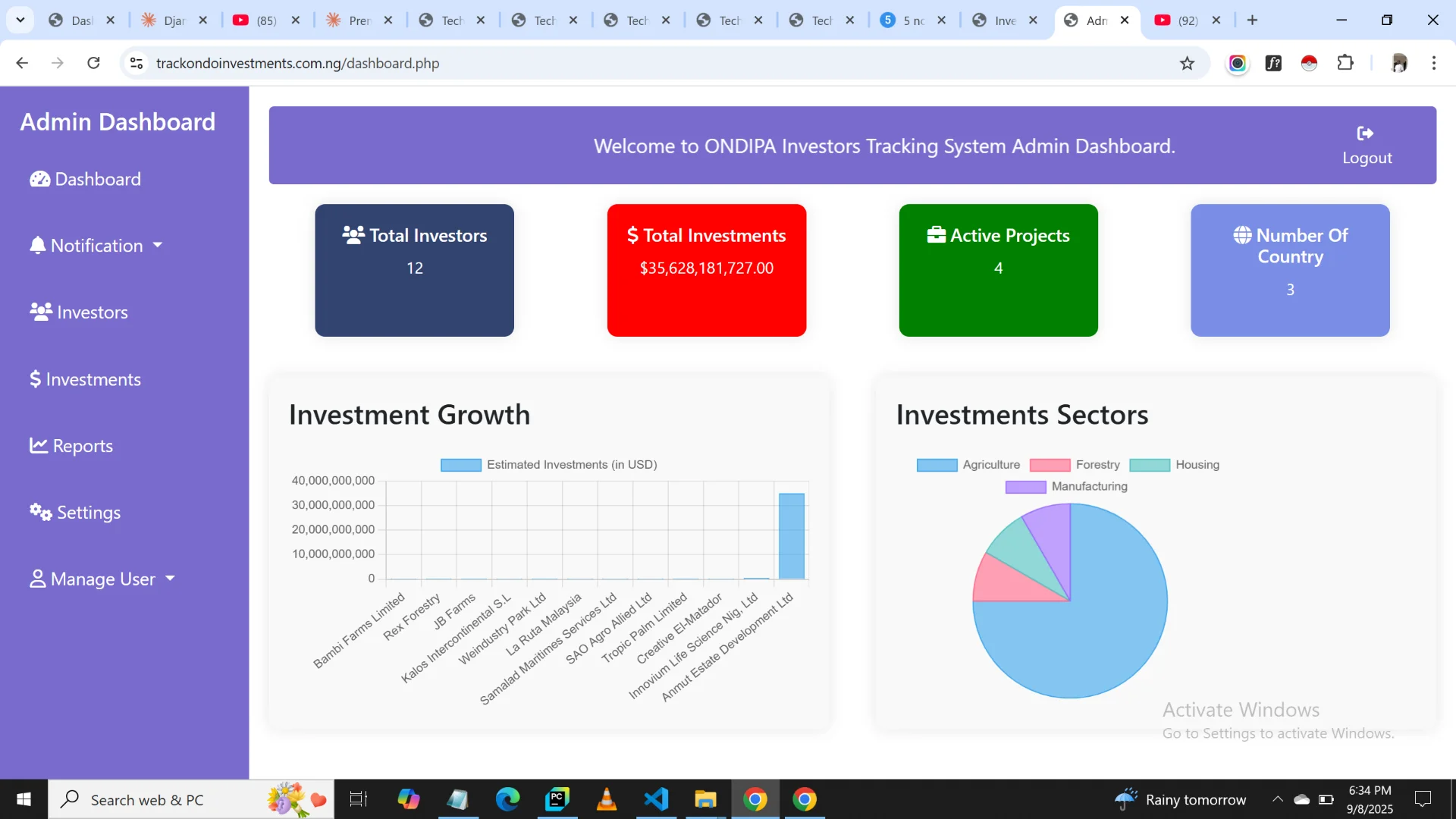Bookmark this page with the star icon

pyautogui.click(x=1187, y=64)
